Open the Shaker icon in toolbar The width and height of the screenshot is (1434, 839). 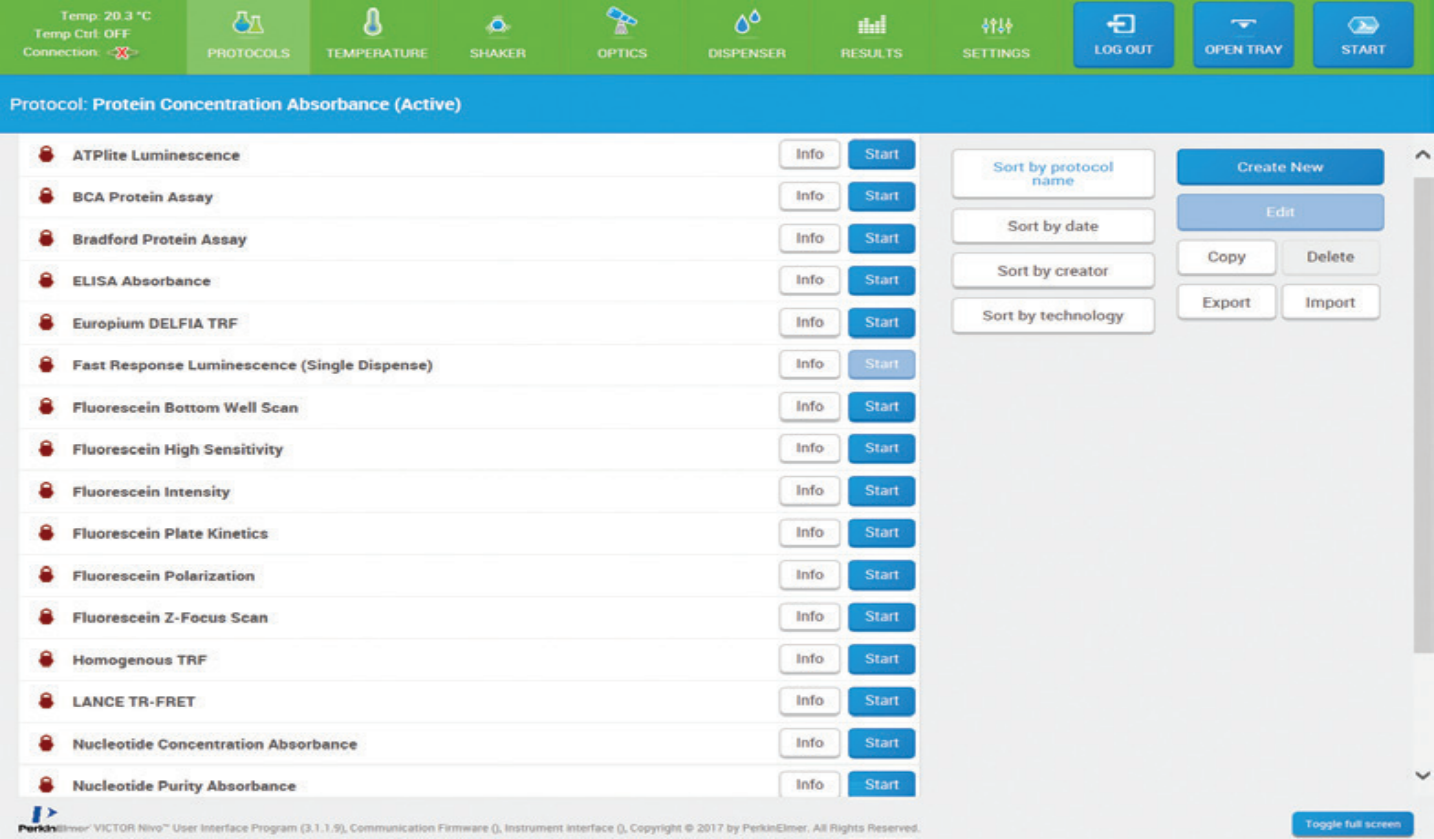(498, 24)
